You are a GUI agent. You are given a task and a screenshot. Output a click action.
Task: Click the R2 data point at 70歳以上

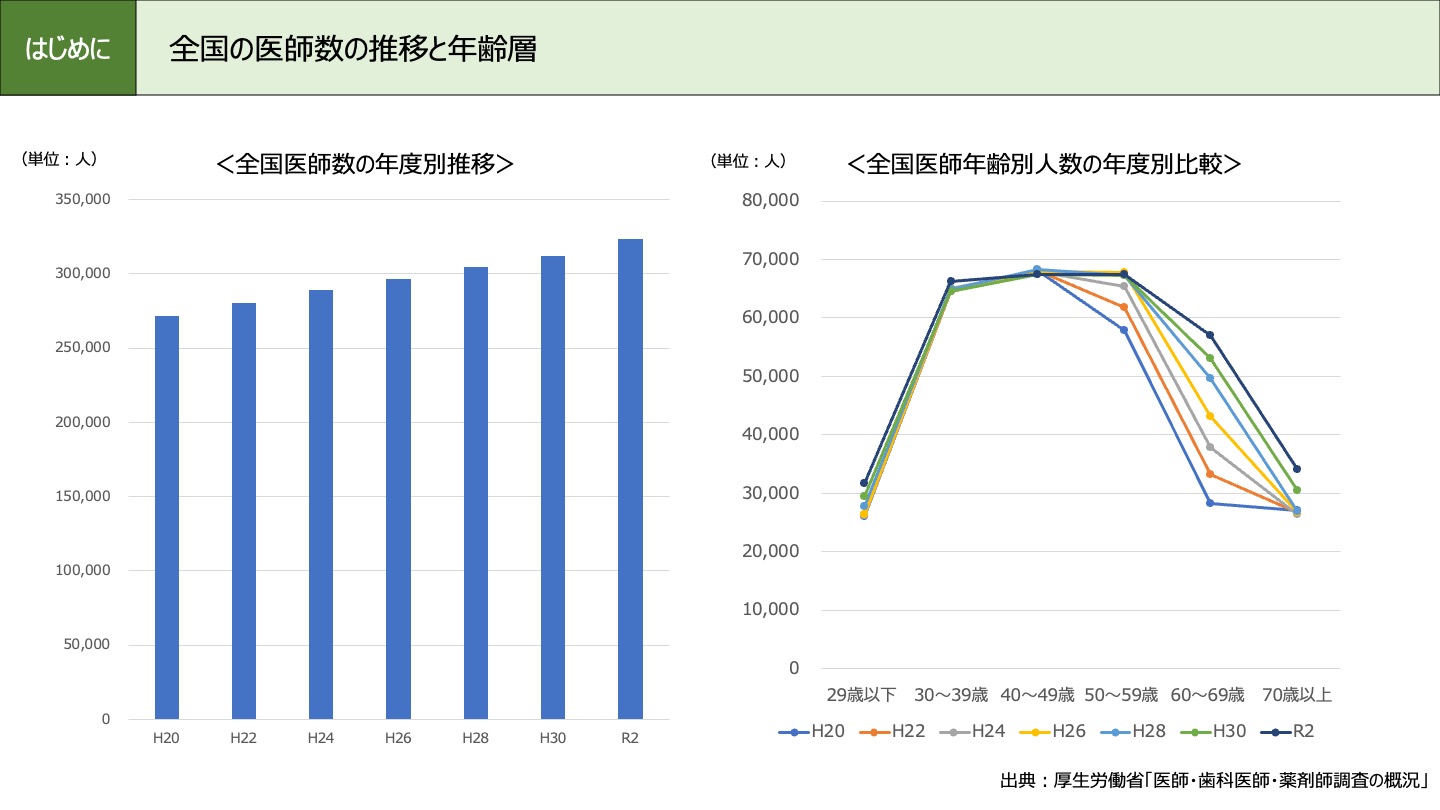[1296, 469]
